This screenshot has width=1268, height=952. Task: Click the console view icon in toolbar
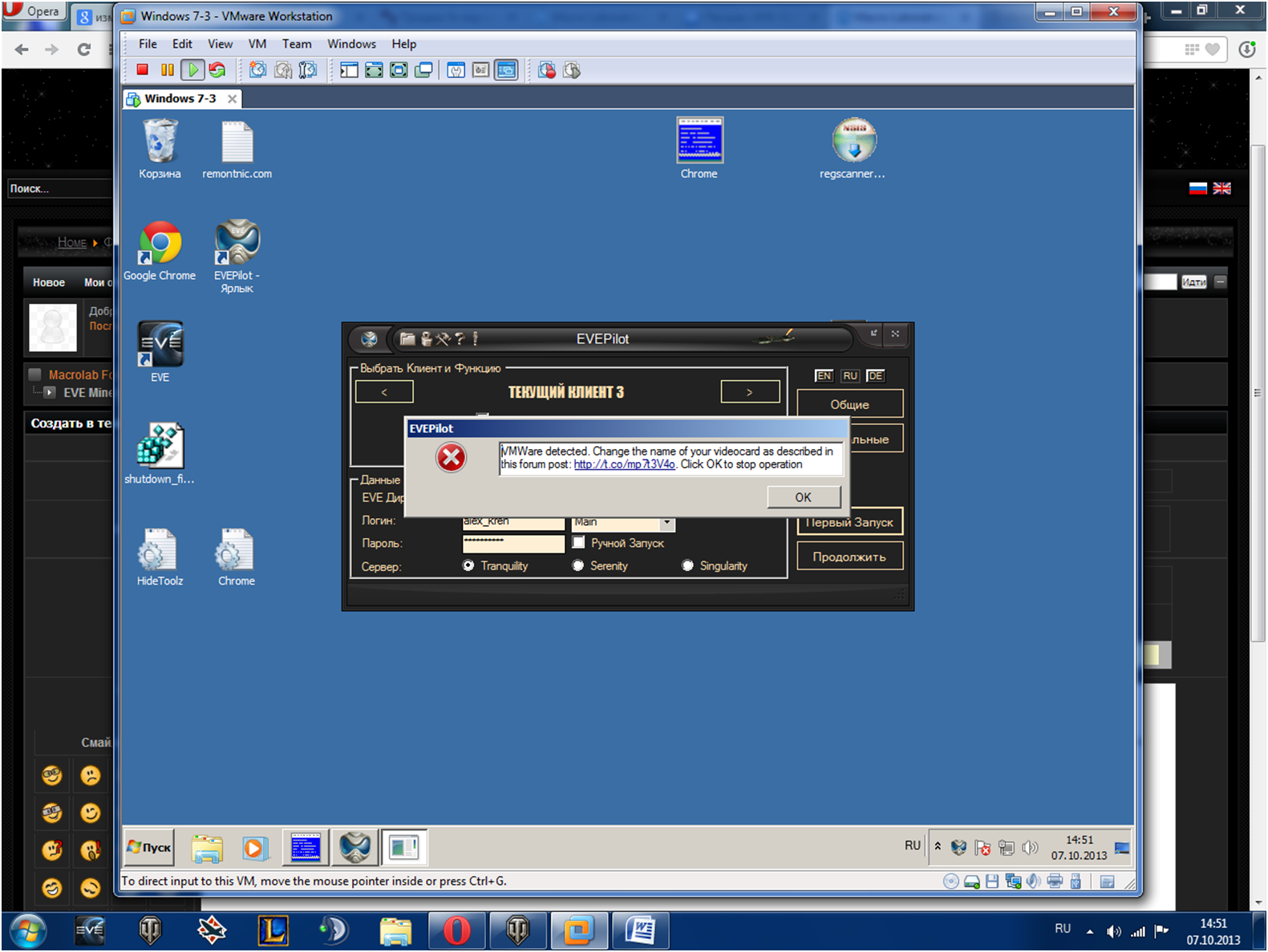pos(506,70)
